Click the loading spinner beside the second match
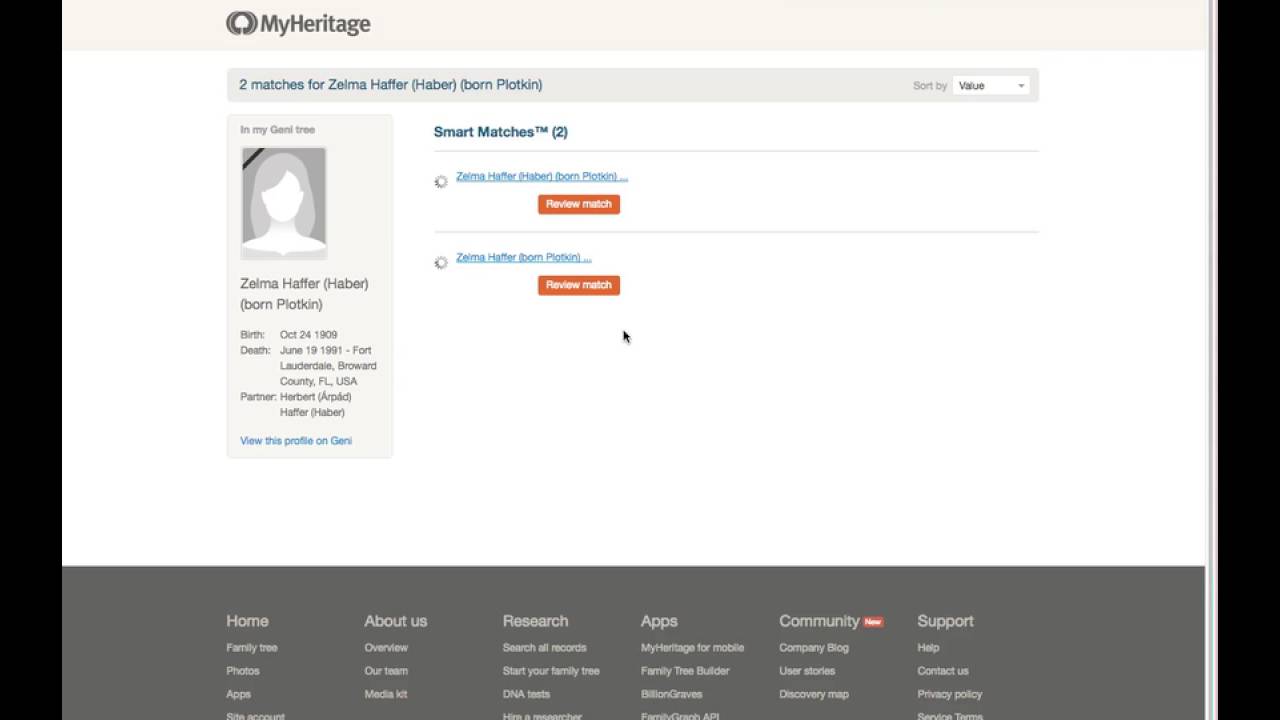 (441, 263)
